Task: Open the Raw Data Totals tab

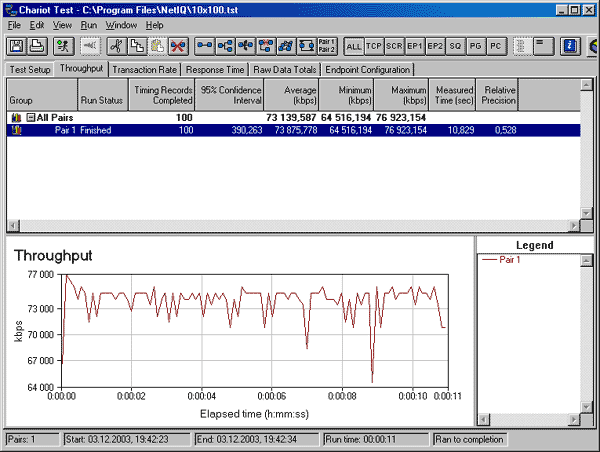Action: pyautogui.click(x=285, y=70)
